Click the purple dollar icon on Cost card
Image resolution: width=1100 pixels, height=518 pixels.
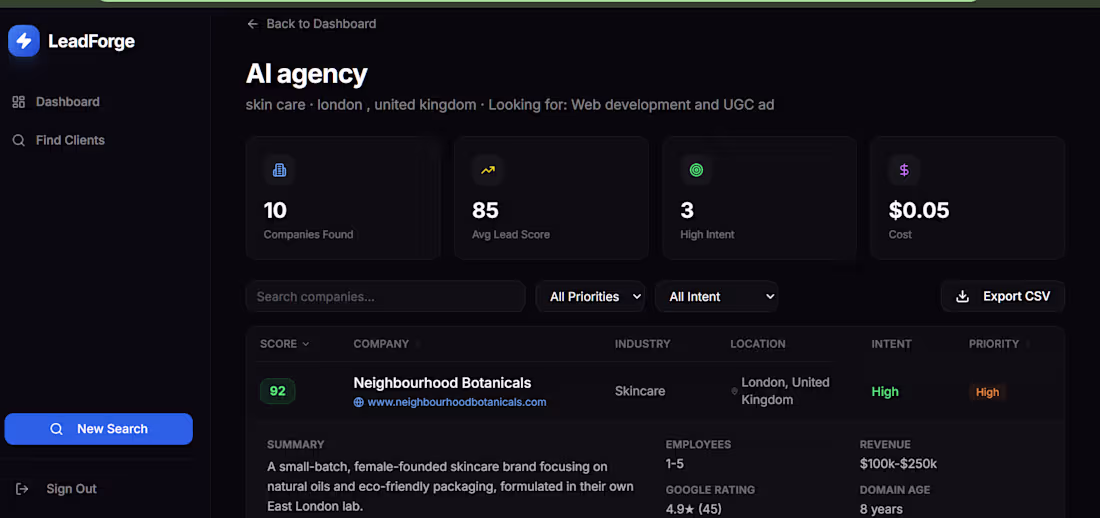click(x=904, y=170)
